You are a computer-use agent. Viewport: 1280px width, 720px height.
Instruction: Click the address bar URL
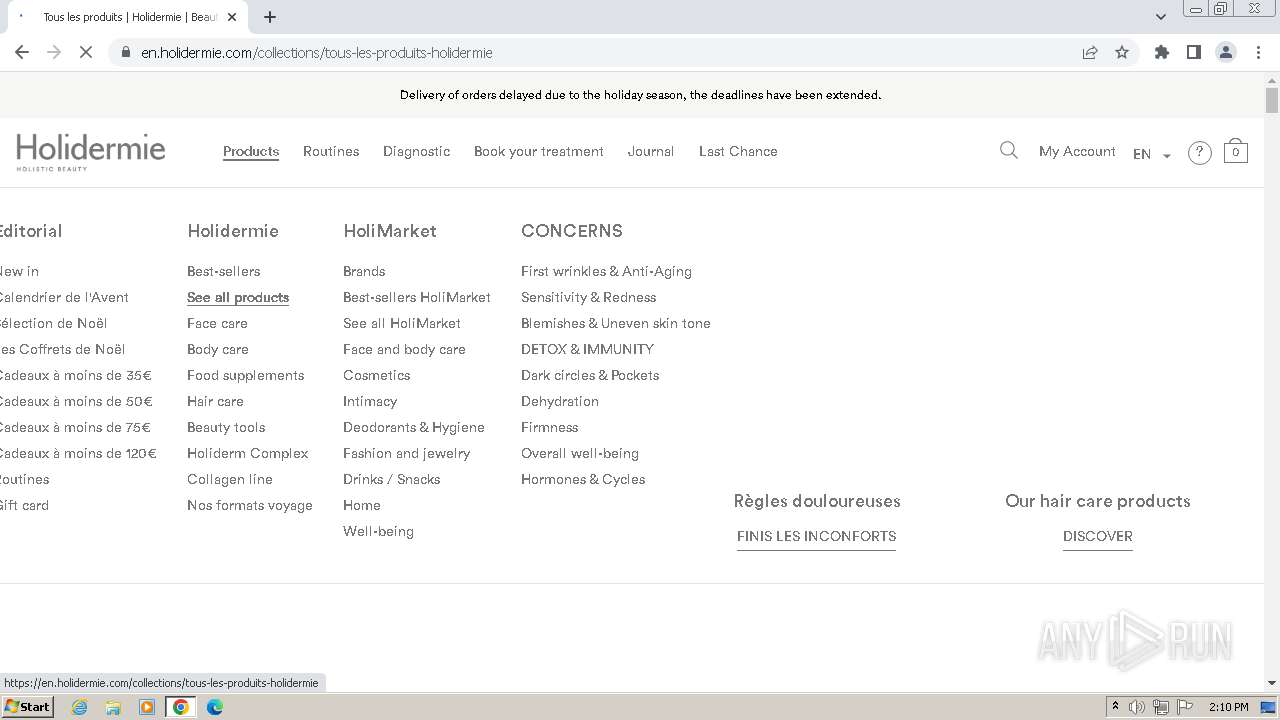317,52
